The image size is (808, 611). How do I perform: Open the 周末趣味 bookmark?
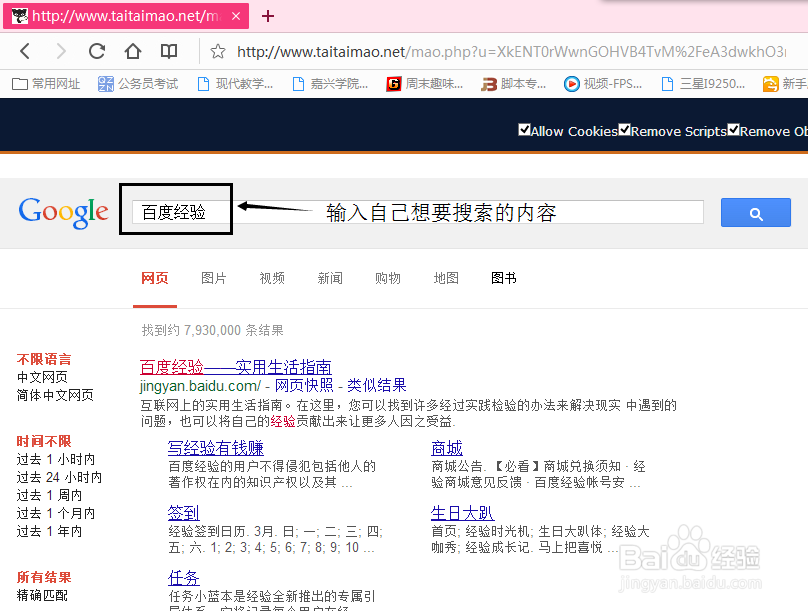(425, 83)
